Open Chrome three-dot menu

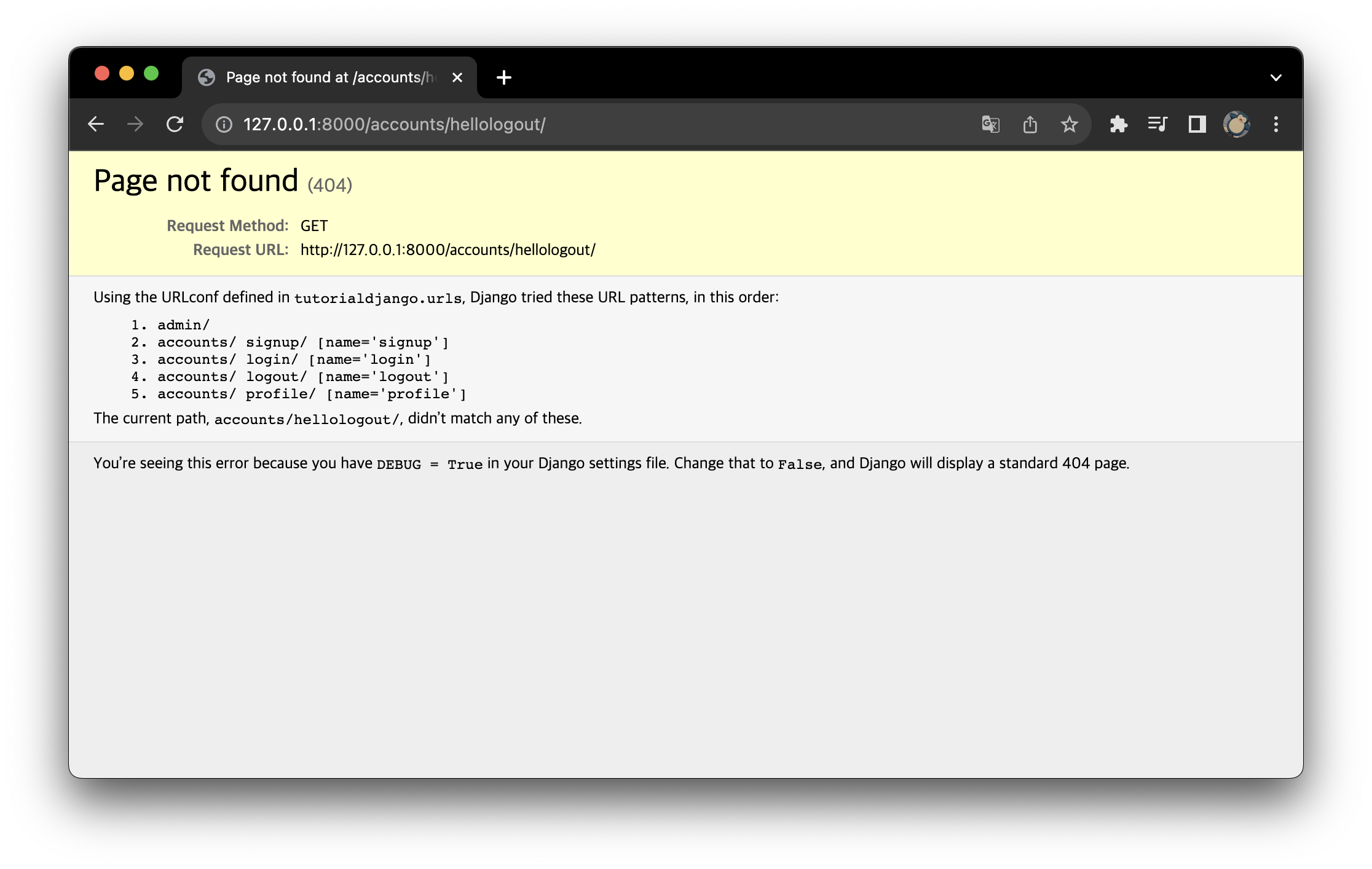tap(1276, 125)
